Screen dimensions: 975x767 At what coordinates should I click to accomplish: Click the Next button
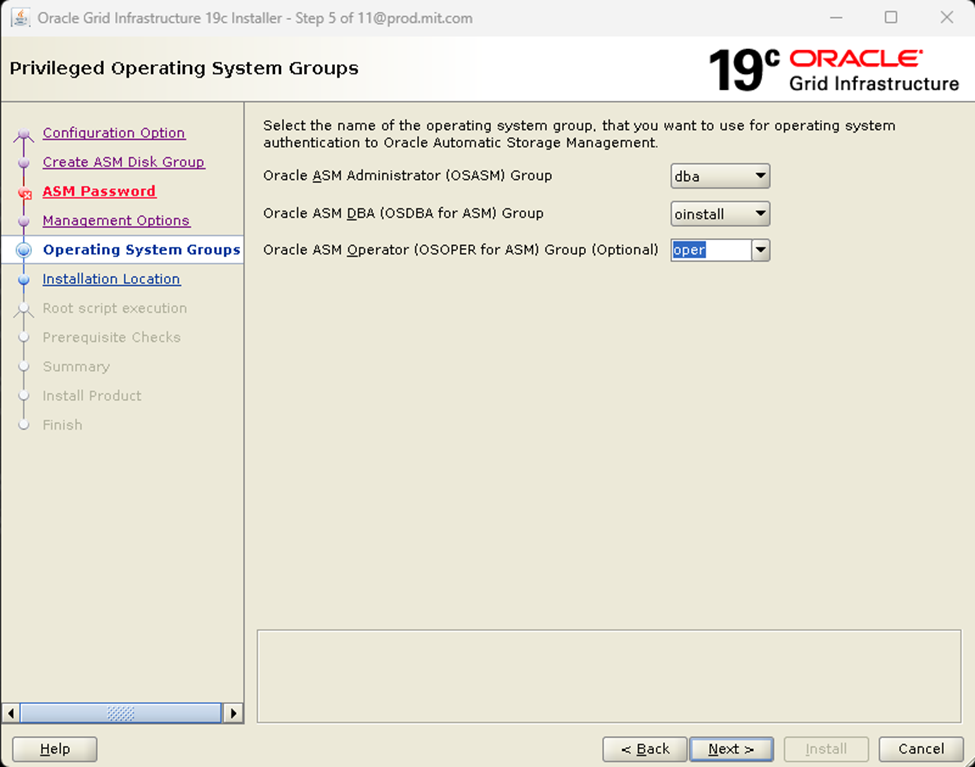coord(731,749)
